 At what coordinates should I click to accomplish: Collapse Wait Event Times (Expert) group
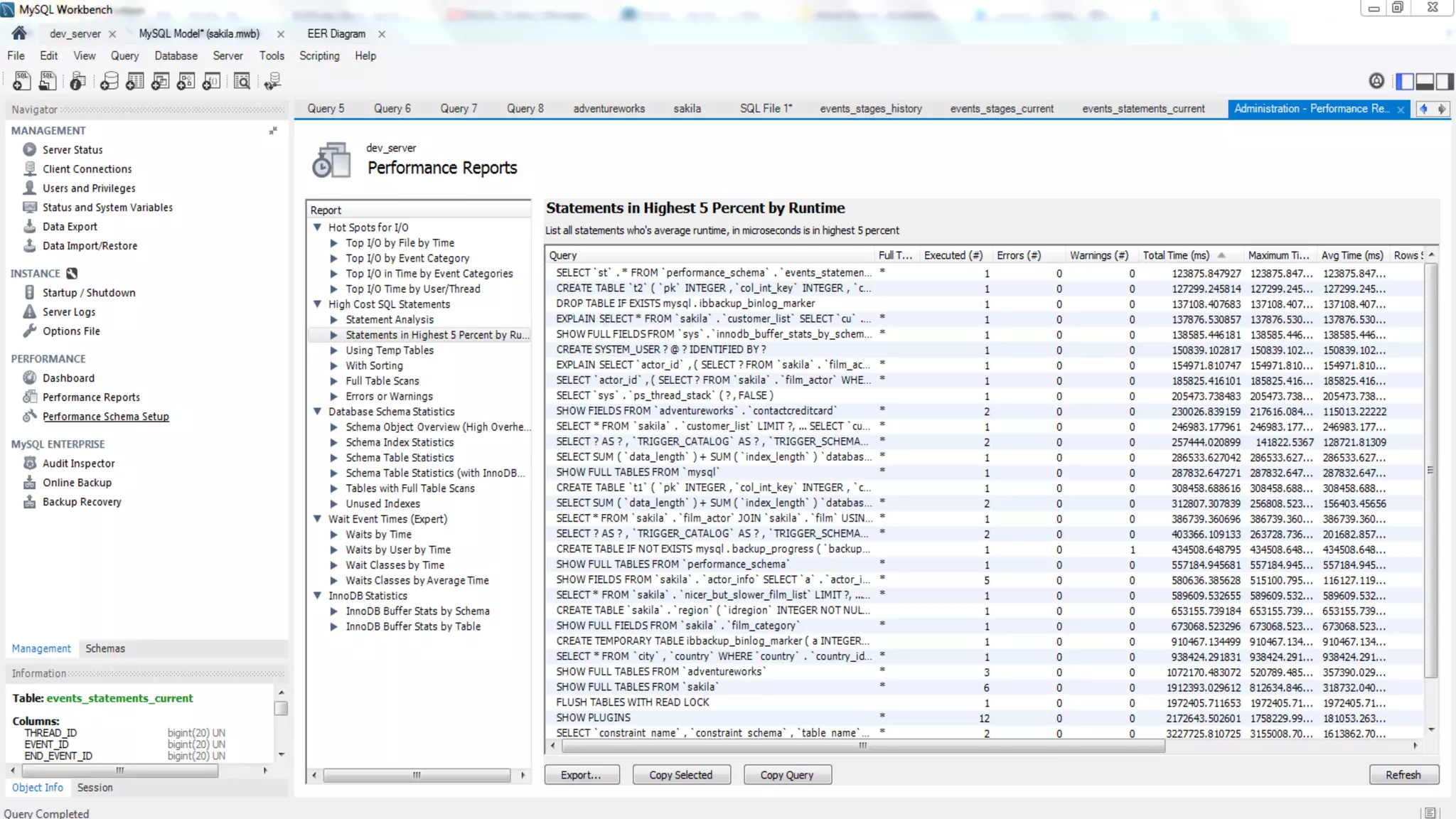pyautogui.click(x=318, y=519)
